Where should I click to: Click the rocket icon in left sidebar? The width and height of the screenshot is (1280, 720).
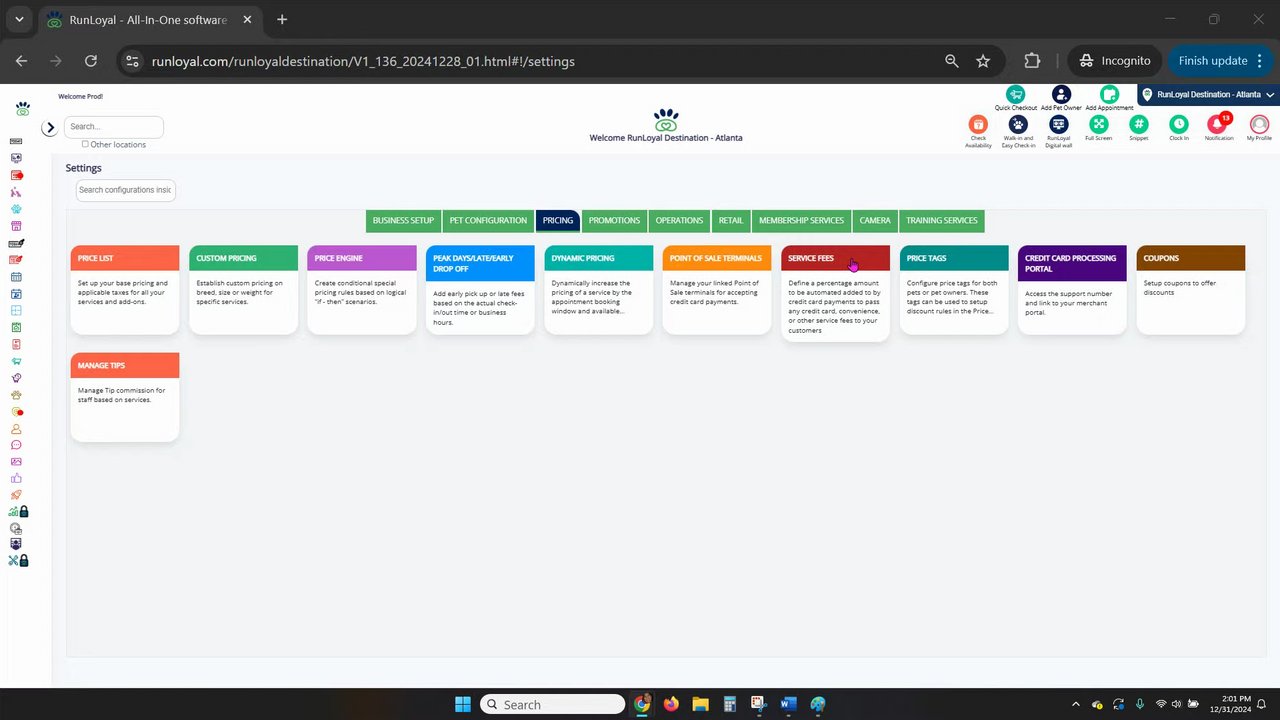coord(16,495)
